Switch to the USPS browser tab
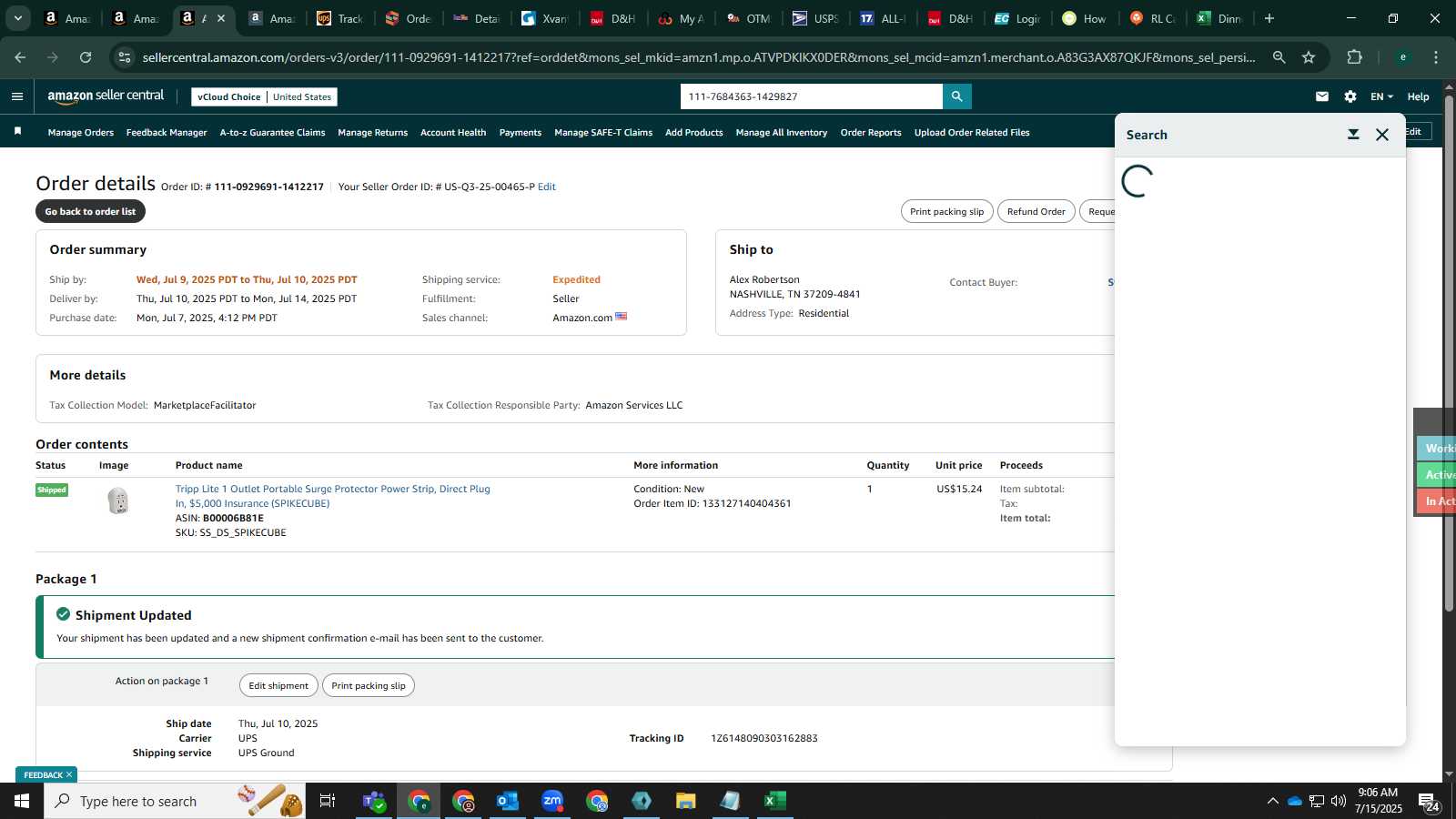Image resolution: width=1456 pixels, height=819 pixels. point(816,18)
